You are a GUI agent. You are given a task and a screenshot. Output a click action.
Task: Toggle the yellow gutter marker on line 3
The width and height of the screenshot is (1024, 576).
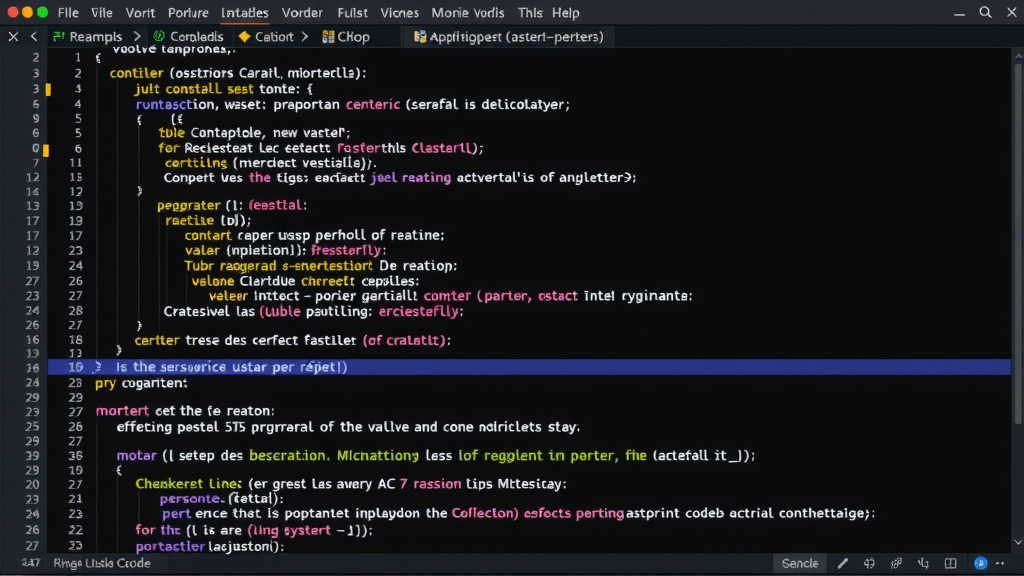(47, 89)
